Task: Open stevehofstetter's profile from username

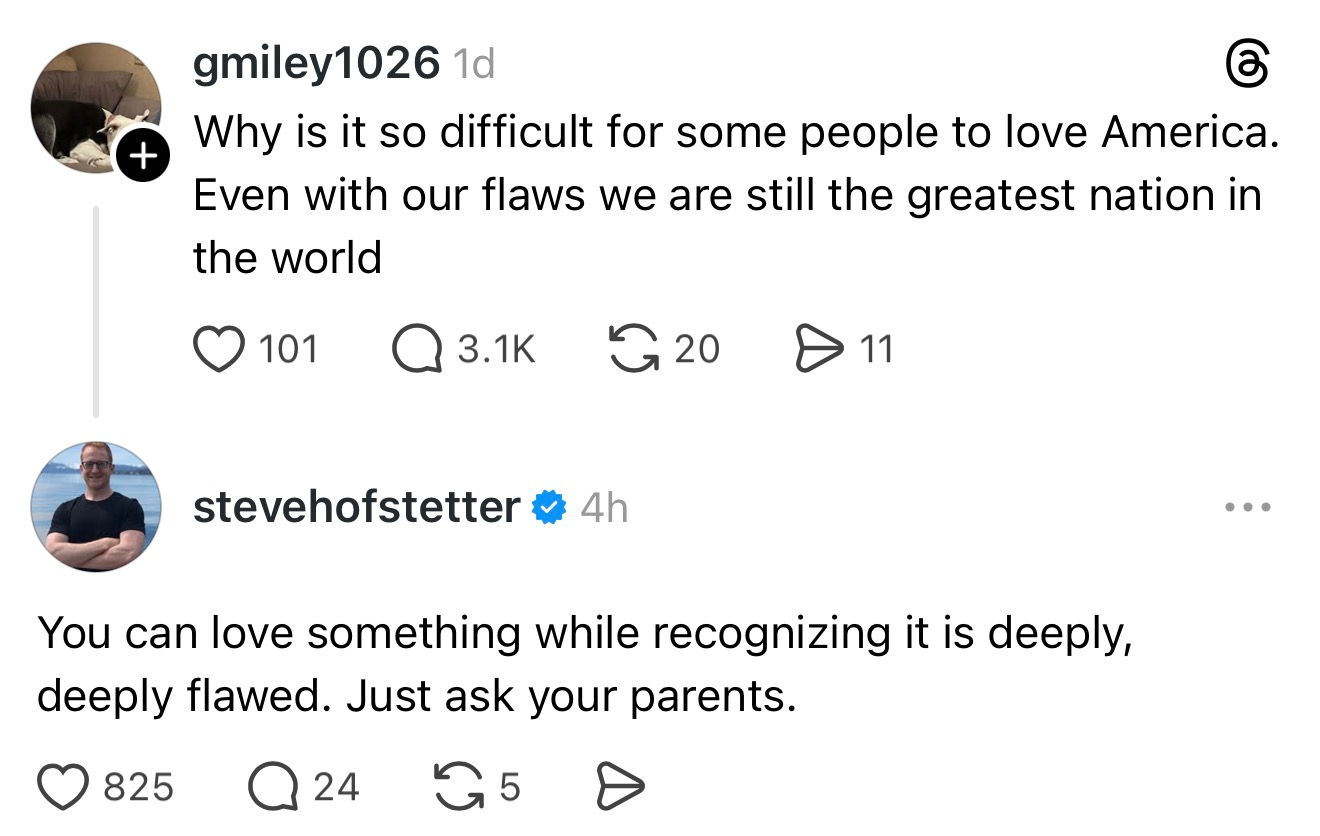Action: pos(356,508)
